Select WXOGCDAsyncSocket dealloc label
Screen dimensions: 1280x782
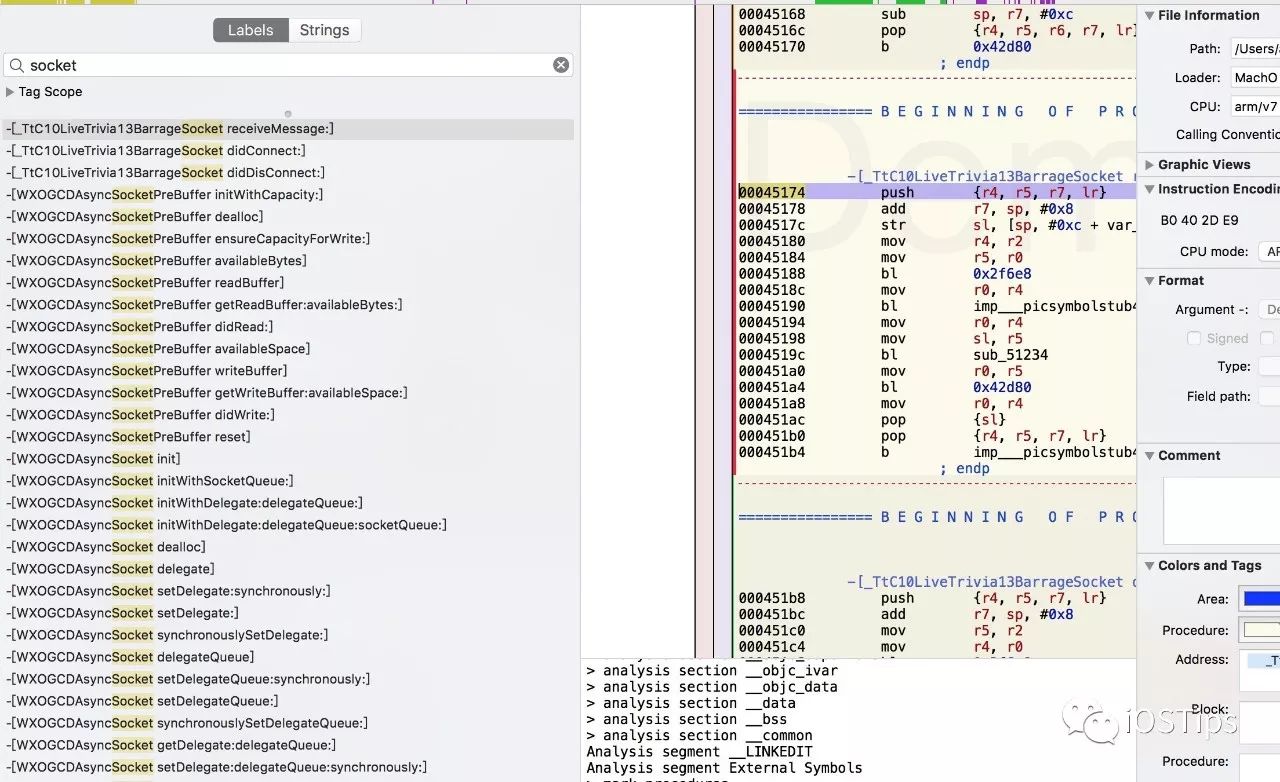tap(288, 547)
